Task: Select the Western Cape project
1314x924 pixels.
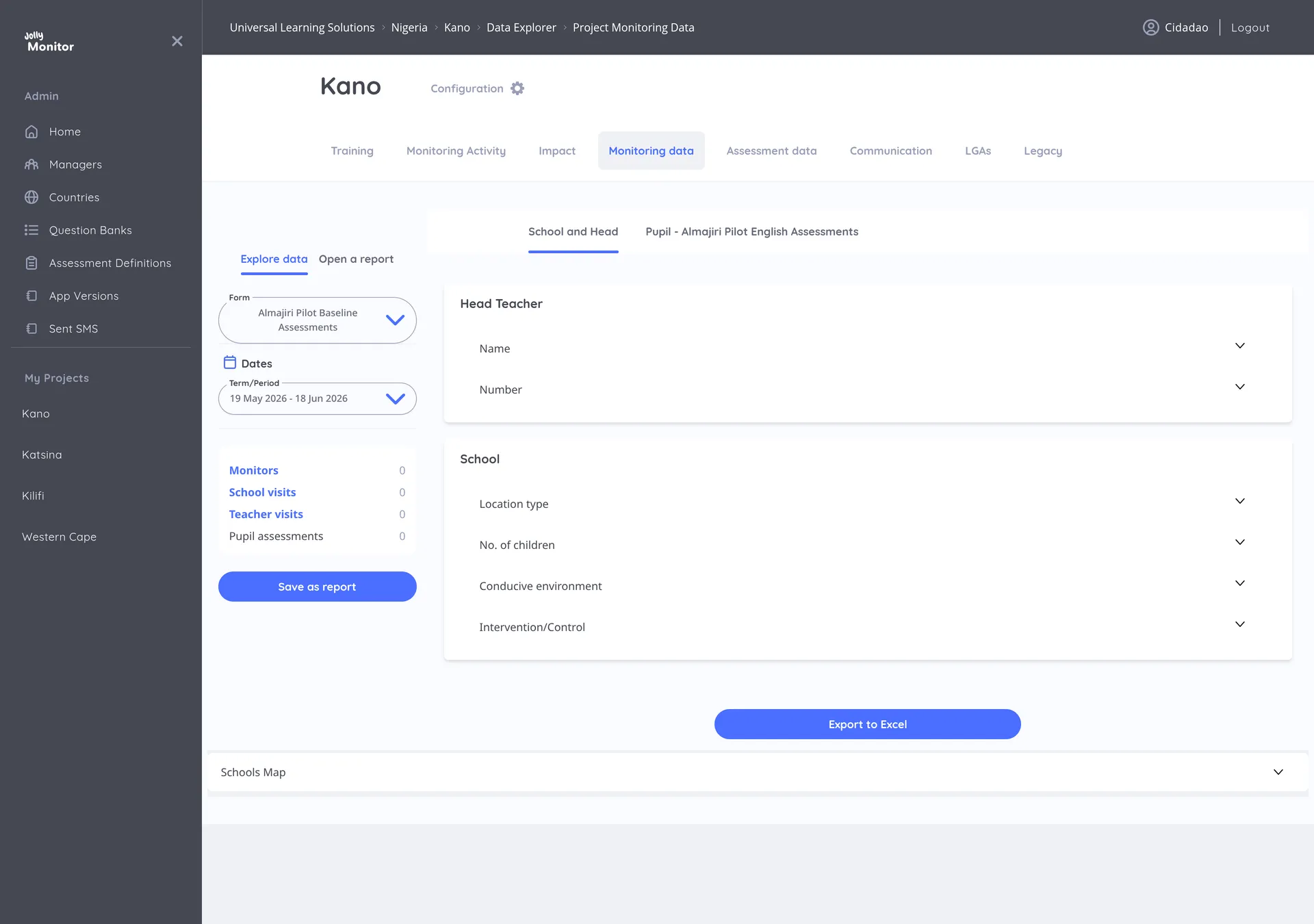Action: [59, 537]
